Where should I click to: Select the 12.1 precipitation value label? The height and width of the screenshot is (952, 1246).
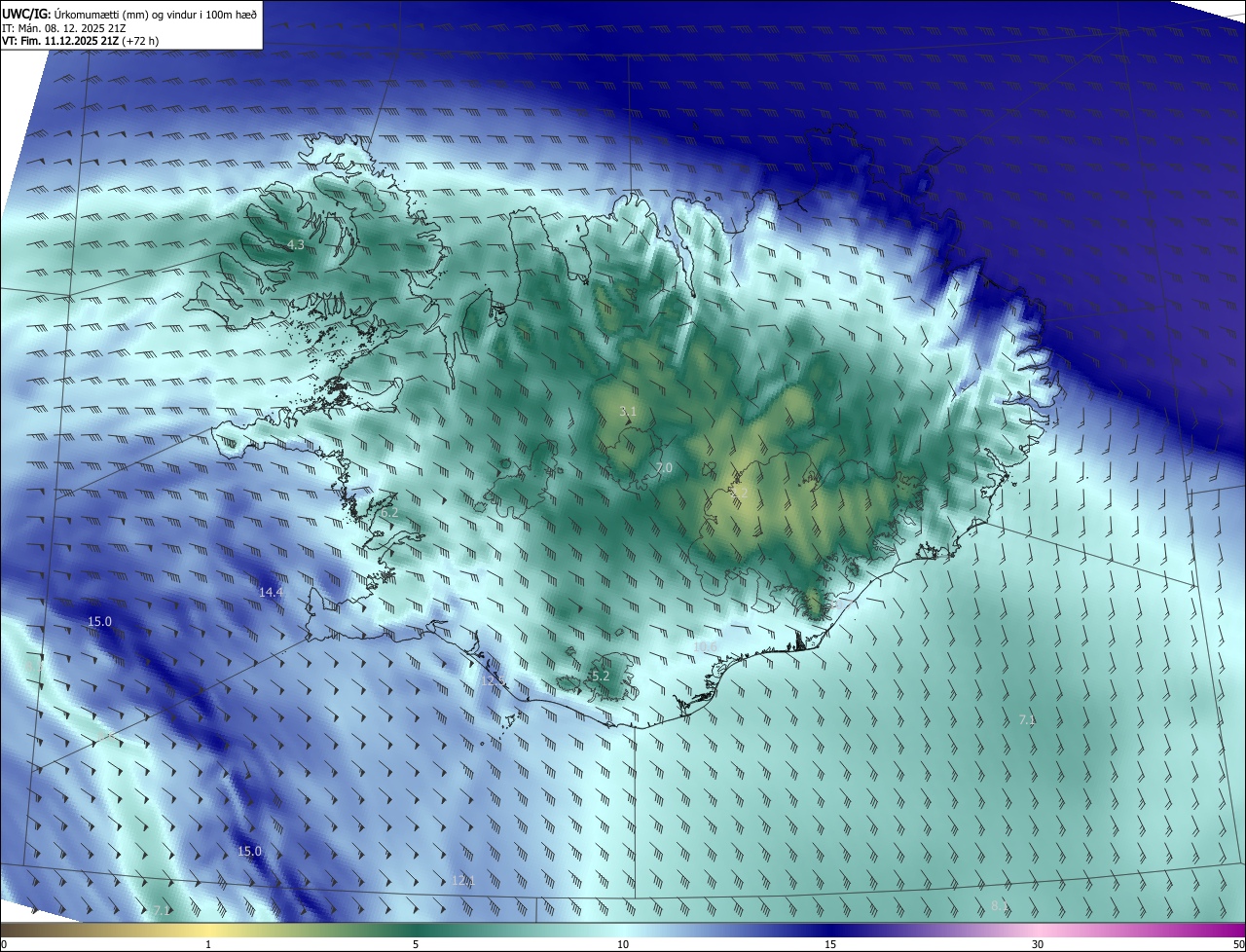click(x=463, y=880)
